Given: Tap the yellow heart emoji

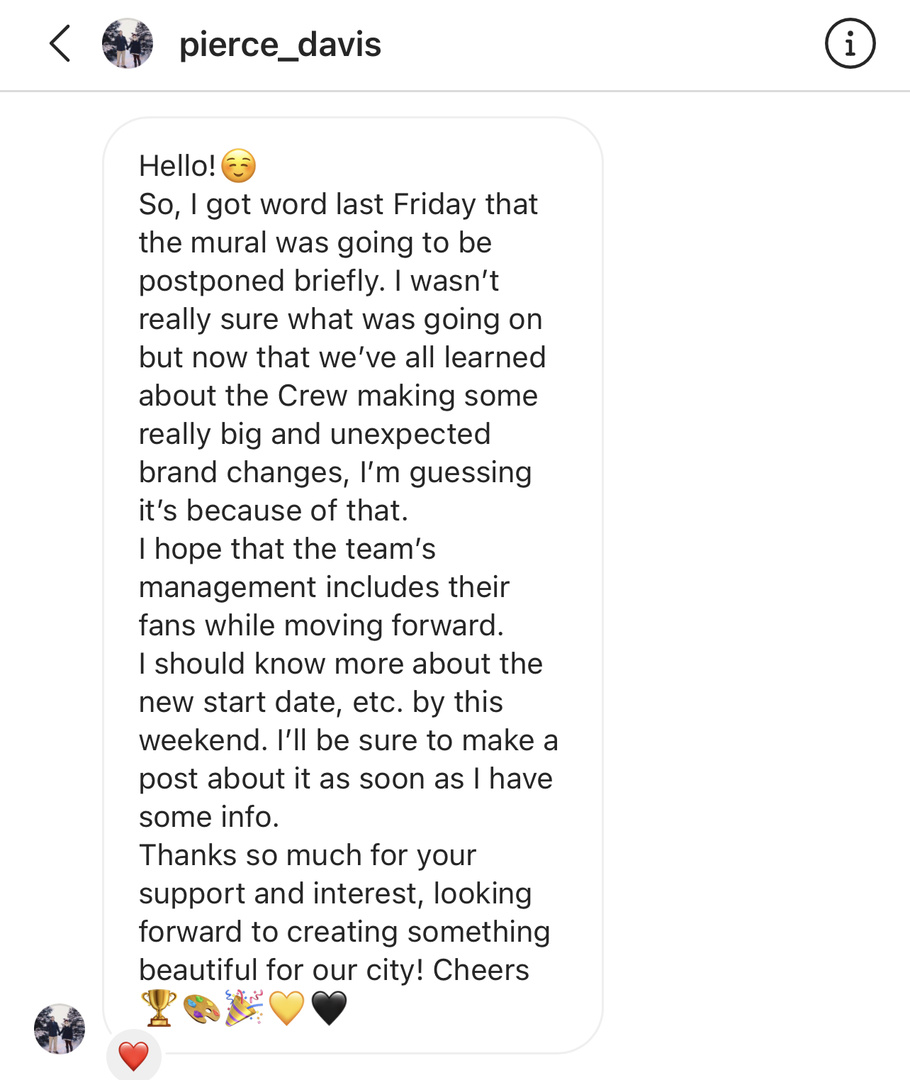Looking at the screenshot, I should pyautogui.click(x=287, y=1008).
